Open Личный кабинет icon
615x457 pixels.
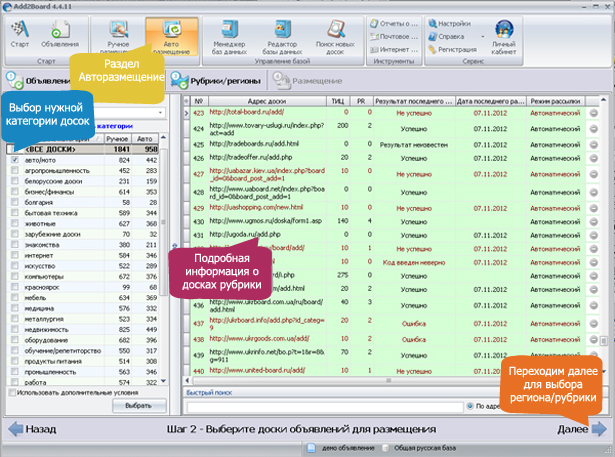pyautogui.click(x=504, y=36)
